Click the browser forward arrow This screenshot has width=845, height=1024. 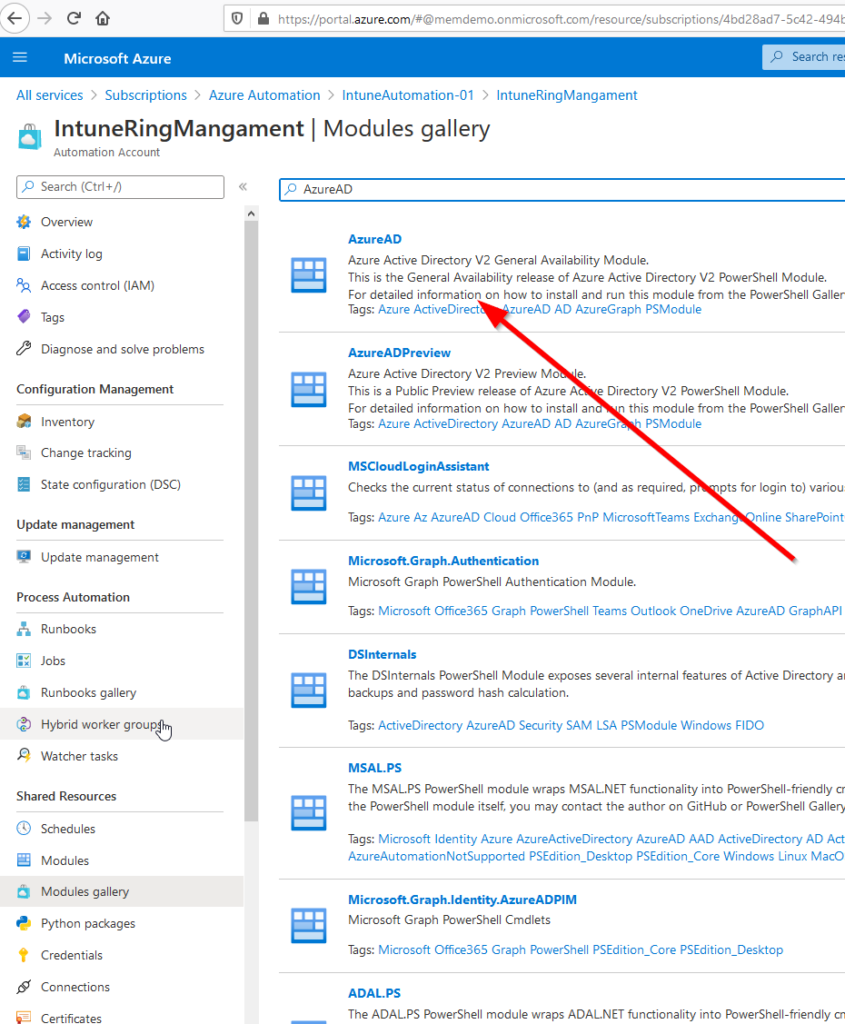[x=44, y=18]
